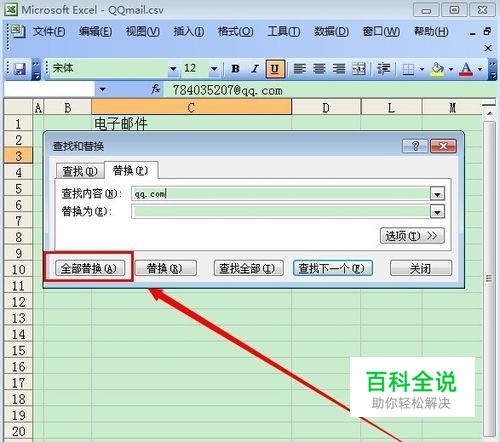
Task: Click the Excel workbook icon in menu bar
Action: (17, 31)
